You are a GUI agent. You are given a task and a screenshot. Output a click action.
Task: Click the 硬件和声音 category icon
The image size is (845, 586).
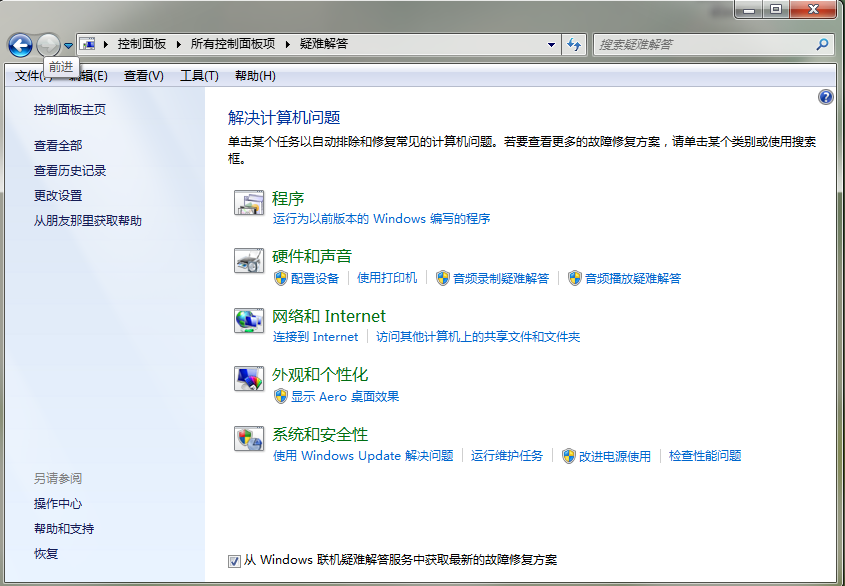click(x=249, y=261)
